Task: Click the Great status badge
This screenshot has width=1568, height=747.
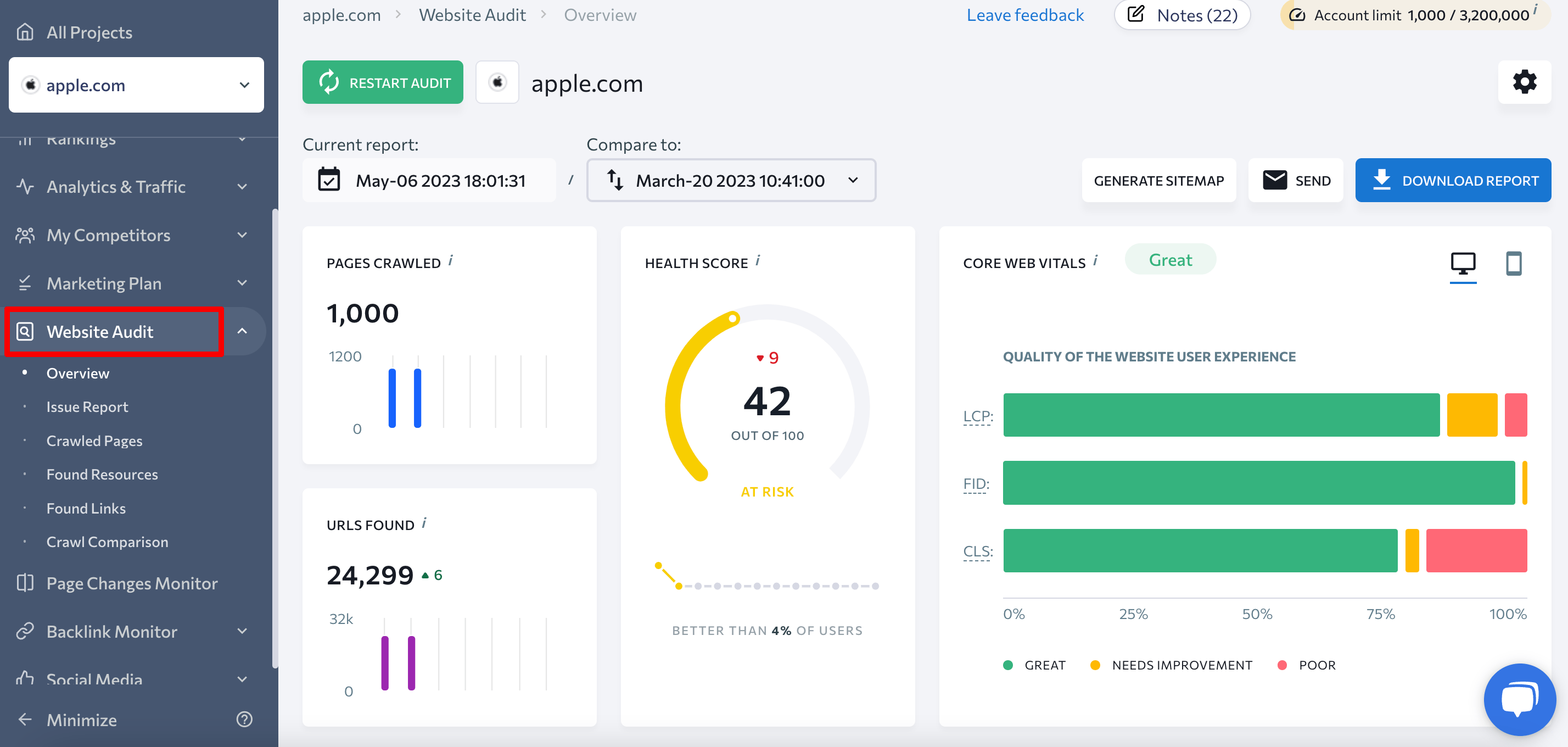Action: [x=1170, y=259]
